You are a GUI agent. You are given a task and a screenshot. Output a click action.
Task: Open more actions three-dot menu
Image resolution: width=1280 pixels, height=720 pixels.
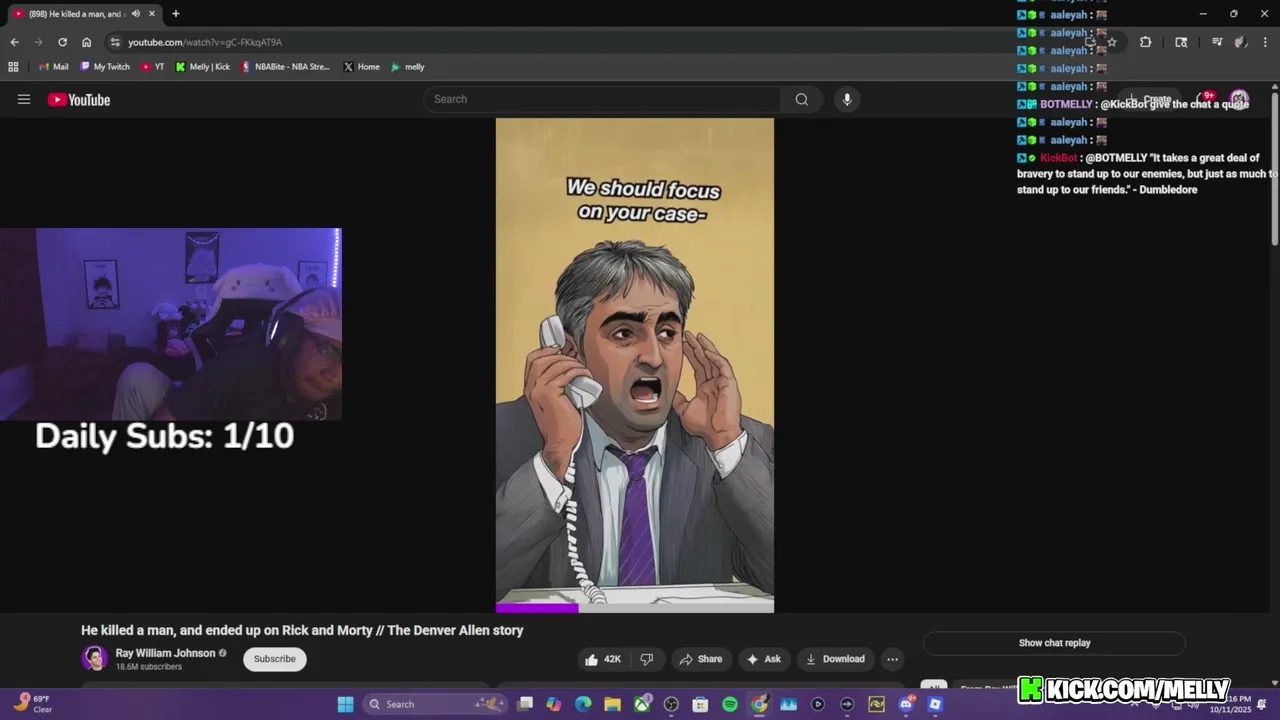(x=892, y=659)
